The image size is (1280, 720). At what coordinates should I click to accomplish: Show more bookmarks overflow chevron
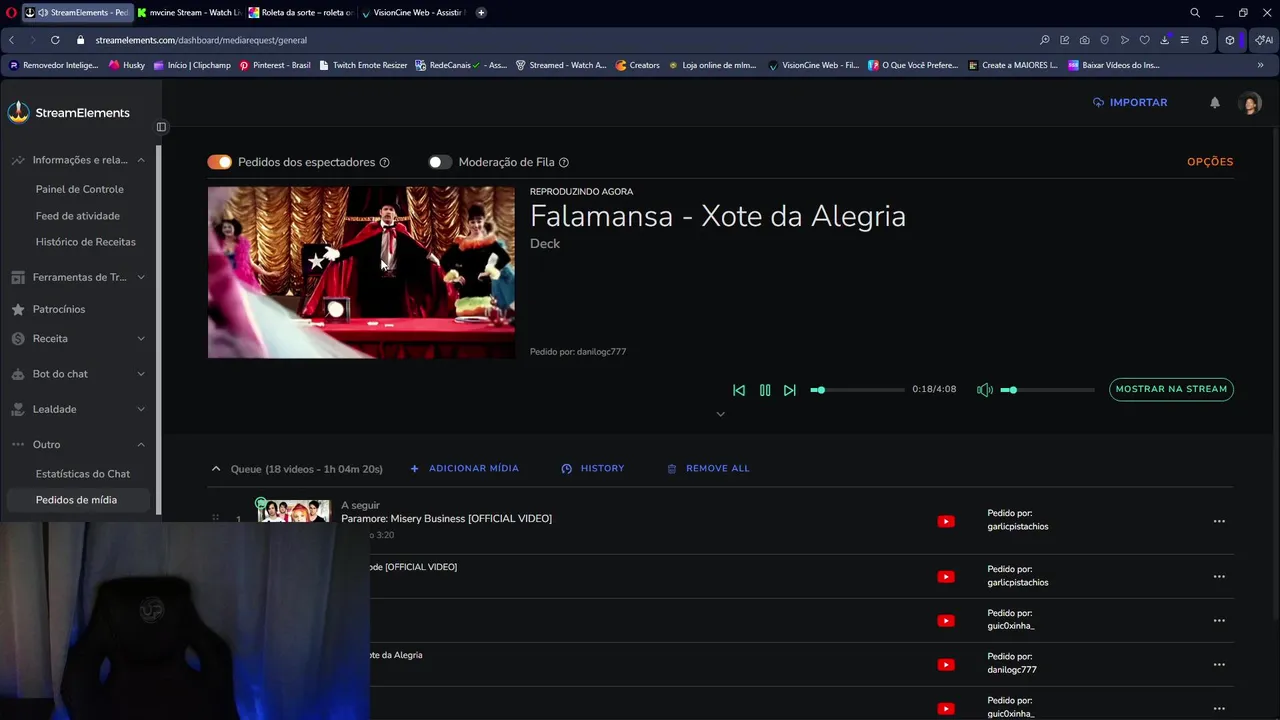1260,65
